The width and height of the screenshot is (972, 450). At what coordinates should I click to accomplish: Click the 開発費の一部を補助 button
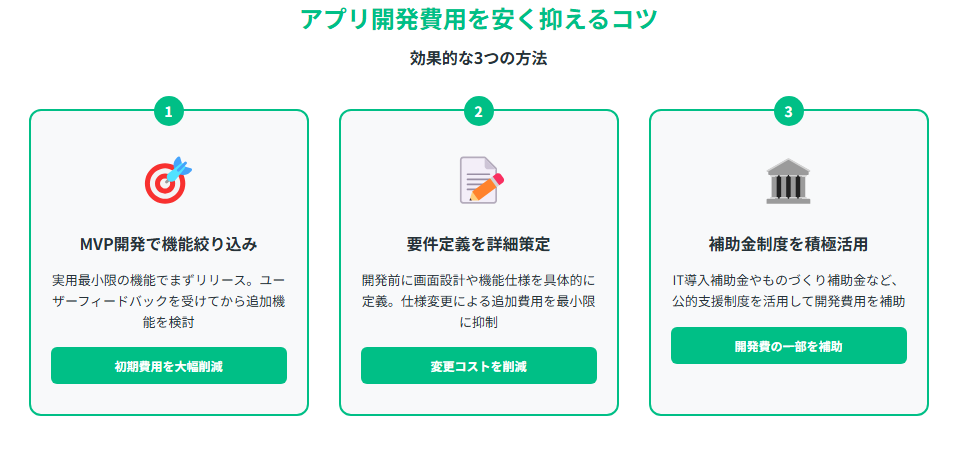789,346
